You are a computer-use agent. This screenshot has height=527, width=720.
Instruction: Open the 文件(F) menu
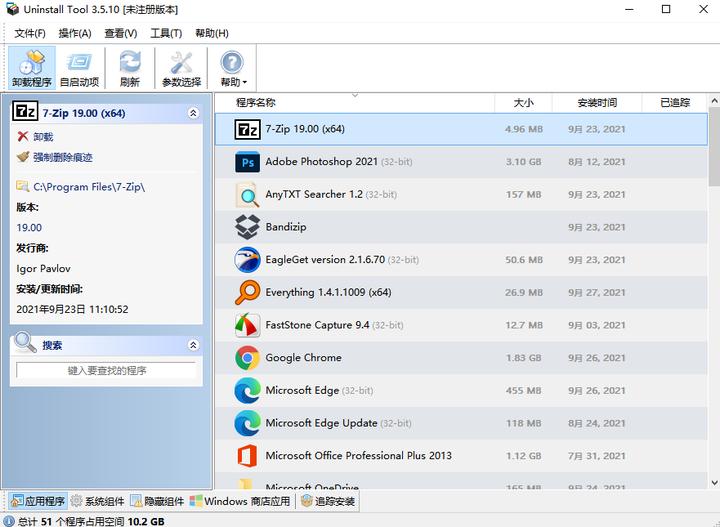[x=30, y=33]
